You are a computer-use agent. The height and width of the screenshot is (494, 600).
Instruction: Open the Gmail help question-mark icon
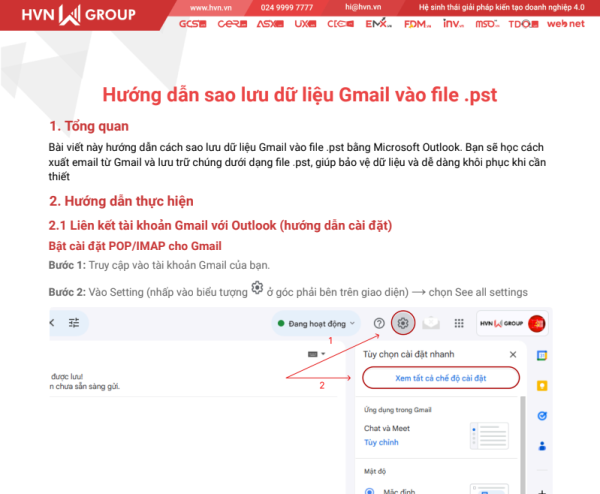coord(379,323)
